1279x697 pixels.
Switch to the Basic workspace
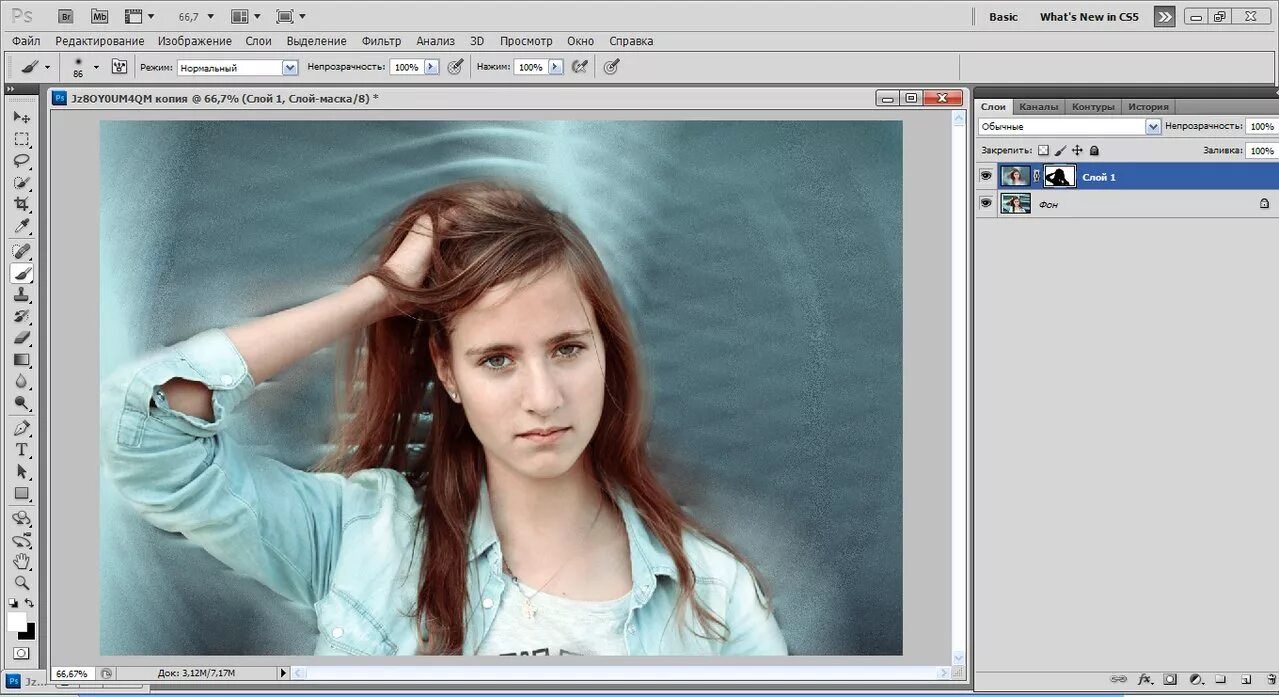[x=1003, y=17]
